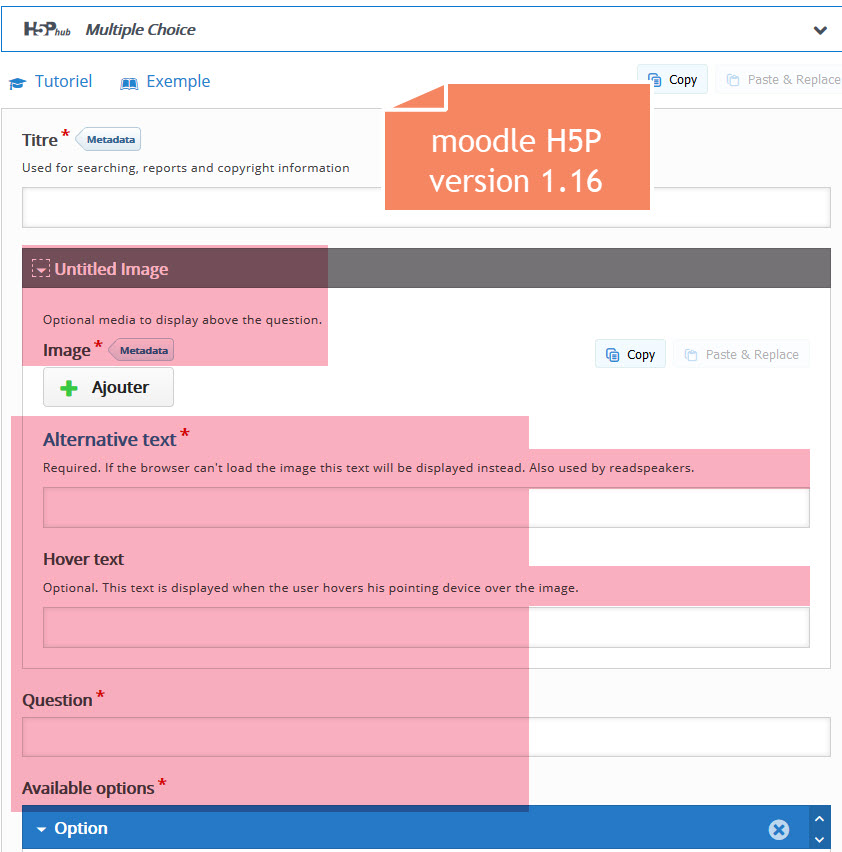Screen dimensions: 842x852
Task: Open the Exemple link
Action: 178,82
